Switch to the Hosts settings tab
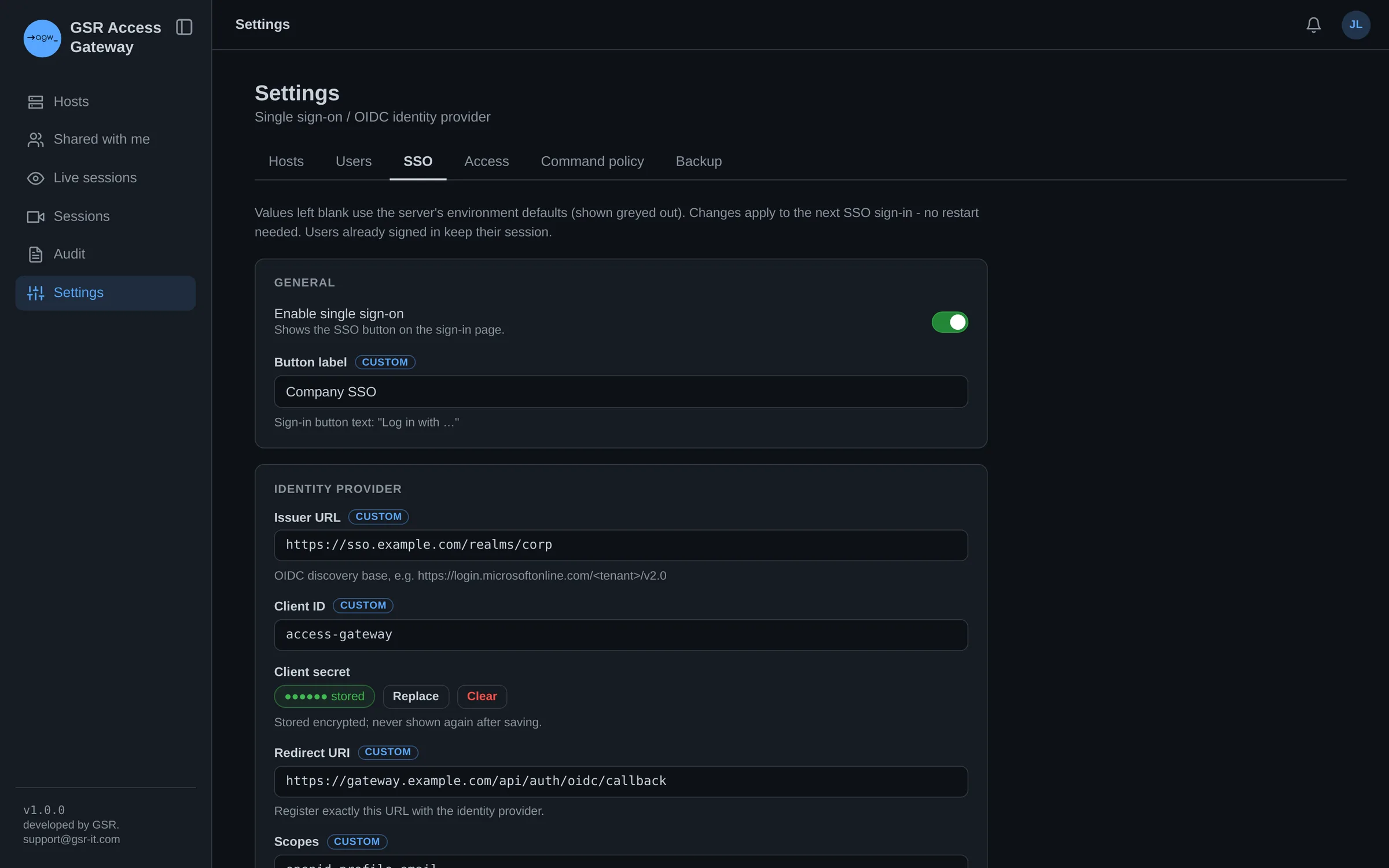Screen dimensions: 1389x868 [286, 161]
